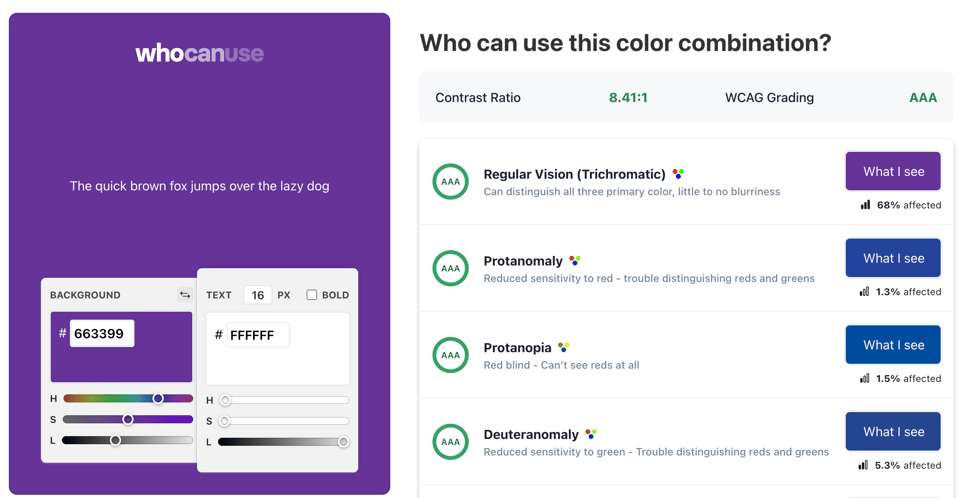Click the text lightness slider handle

coord(343,442)
